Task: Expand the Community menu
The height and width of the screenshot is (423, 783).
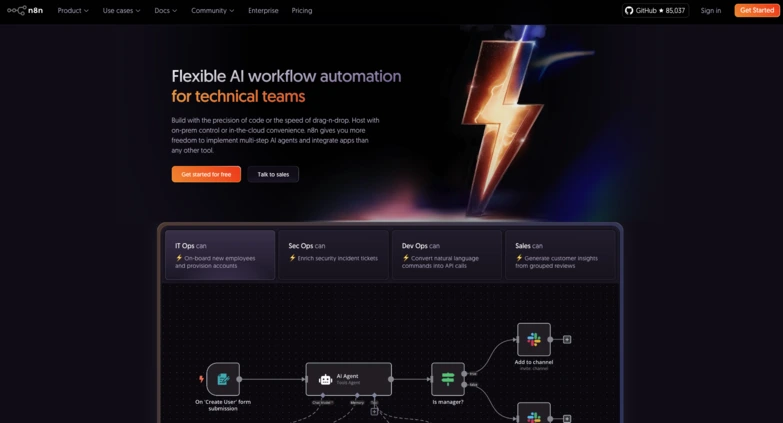Action: 212,10
